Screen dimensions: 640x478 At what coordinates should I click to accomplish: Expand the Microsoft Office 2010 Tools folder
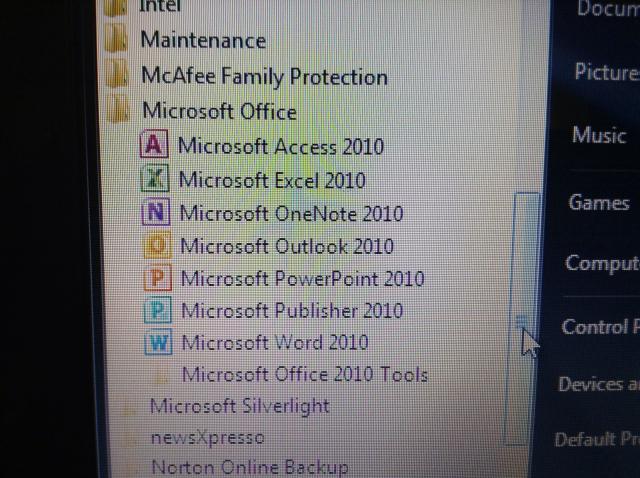click(x=304, y=374)
